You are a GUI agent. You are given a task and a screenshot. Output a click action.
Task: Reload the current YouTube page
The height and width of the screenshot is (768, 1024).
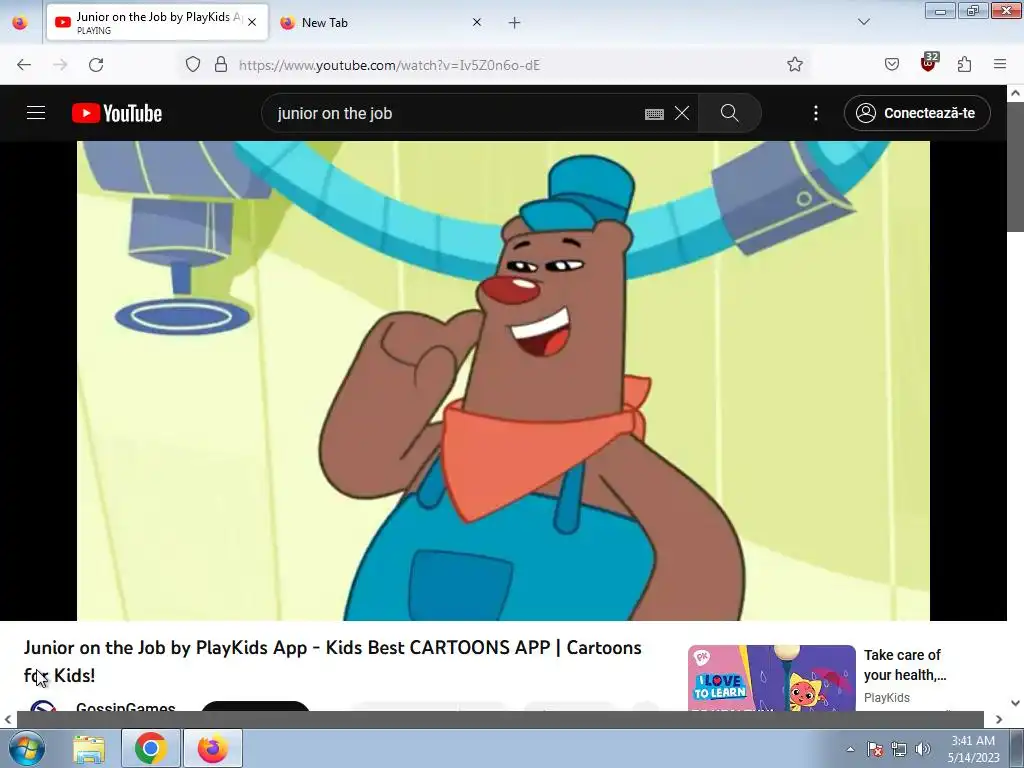click(x=96, y=64)
